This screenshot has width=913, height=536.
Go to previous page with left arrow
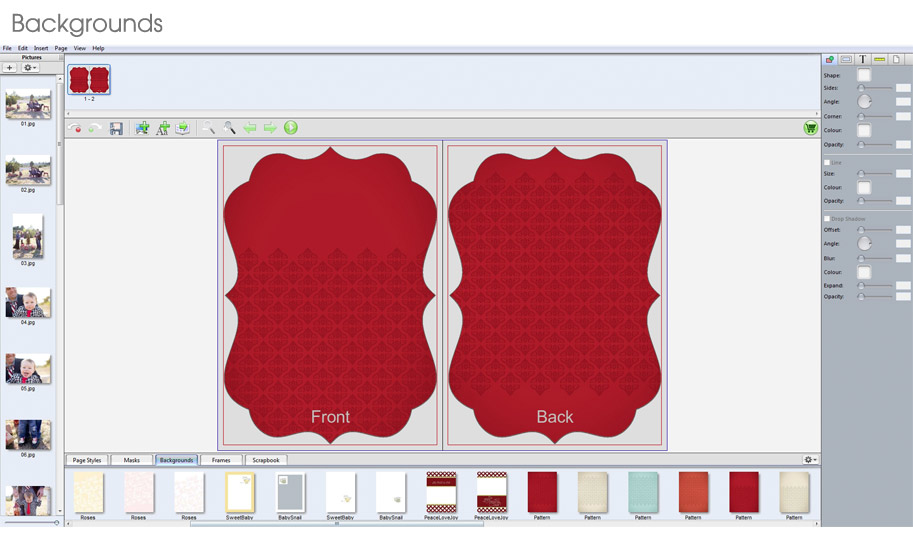point(250,127)
